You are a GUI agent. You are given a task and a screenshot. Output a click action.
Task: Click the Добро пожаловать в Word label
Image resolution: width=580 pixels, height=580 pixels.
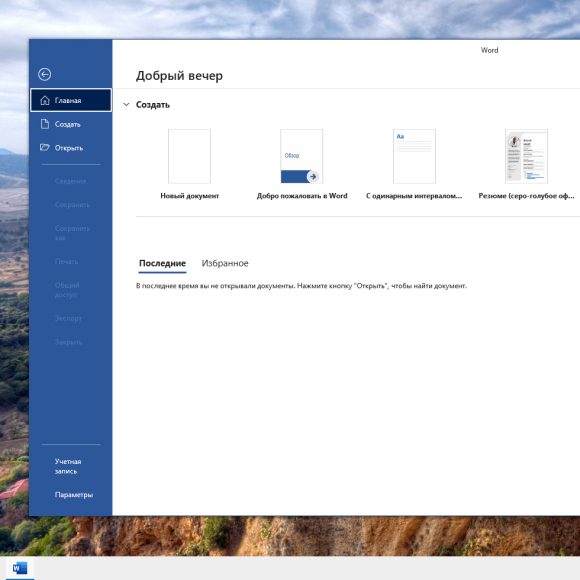click(x=302, y=196)
